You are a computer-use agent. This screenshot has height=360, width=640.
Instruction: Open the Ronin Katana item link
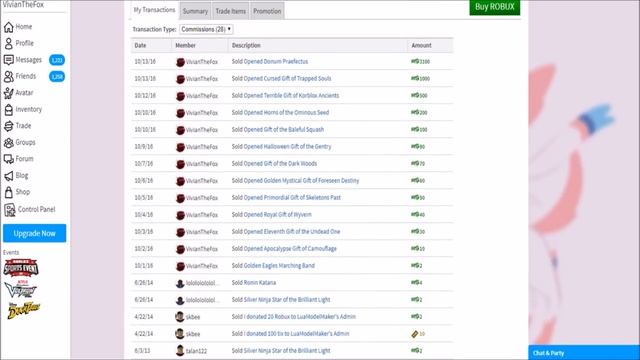click(x=260, y=282)
